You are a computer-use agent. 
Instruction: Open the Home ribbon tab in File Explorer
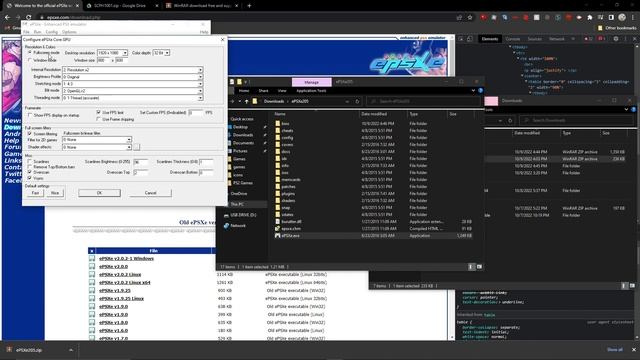[244, 91]
